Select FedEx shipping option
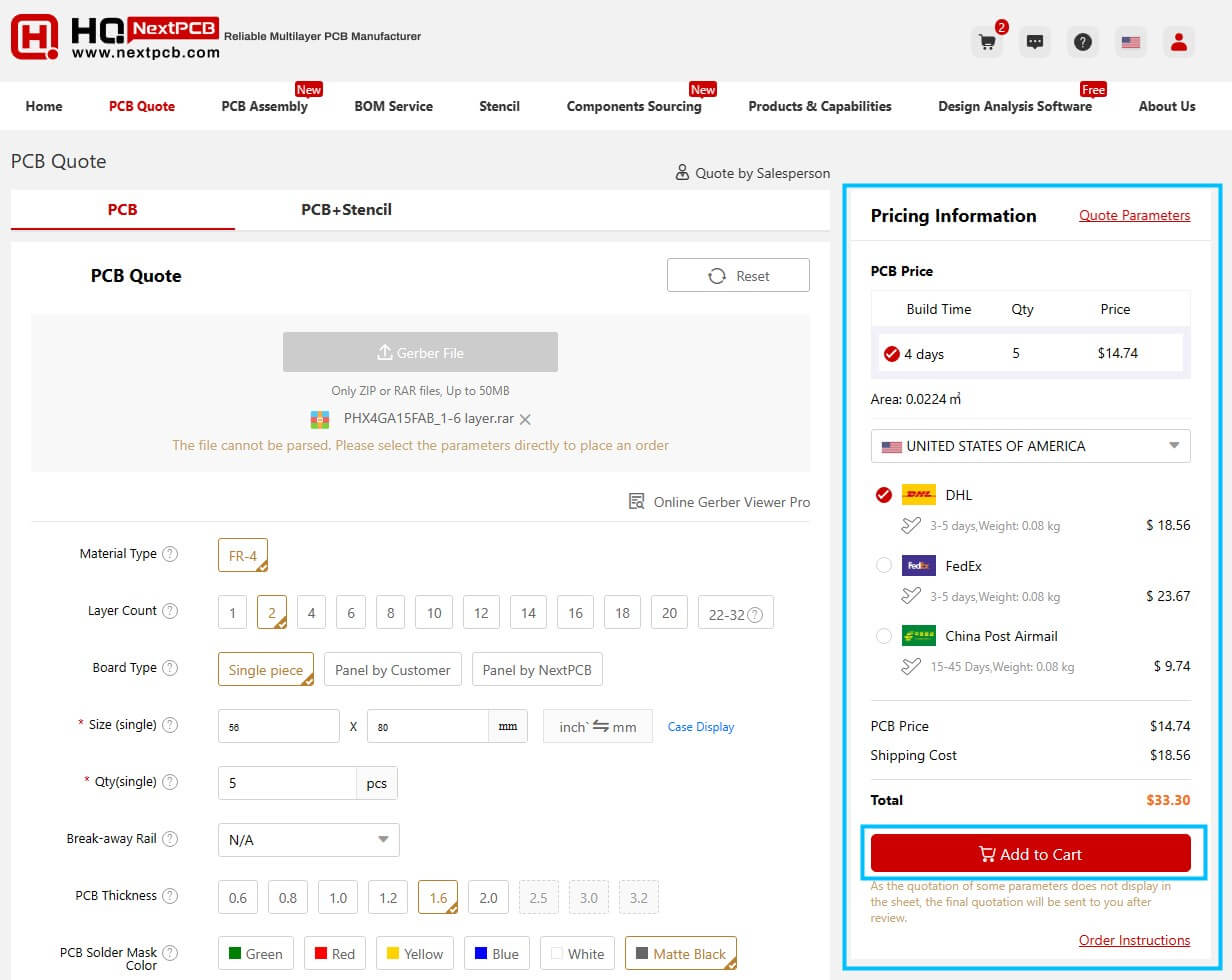The image size is (1232, 980). tap(884, 566)
